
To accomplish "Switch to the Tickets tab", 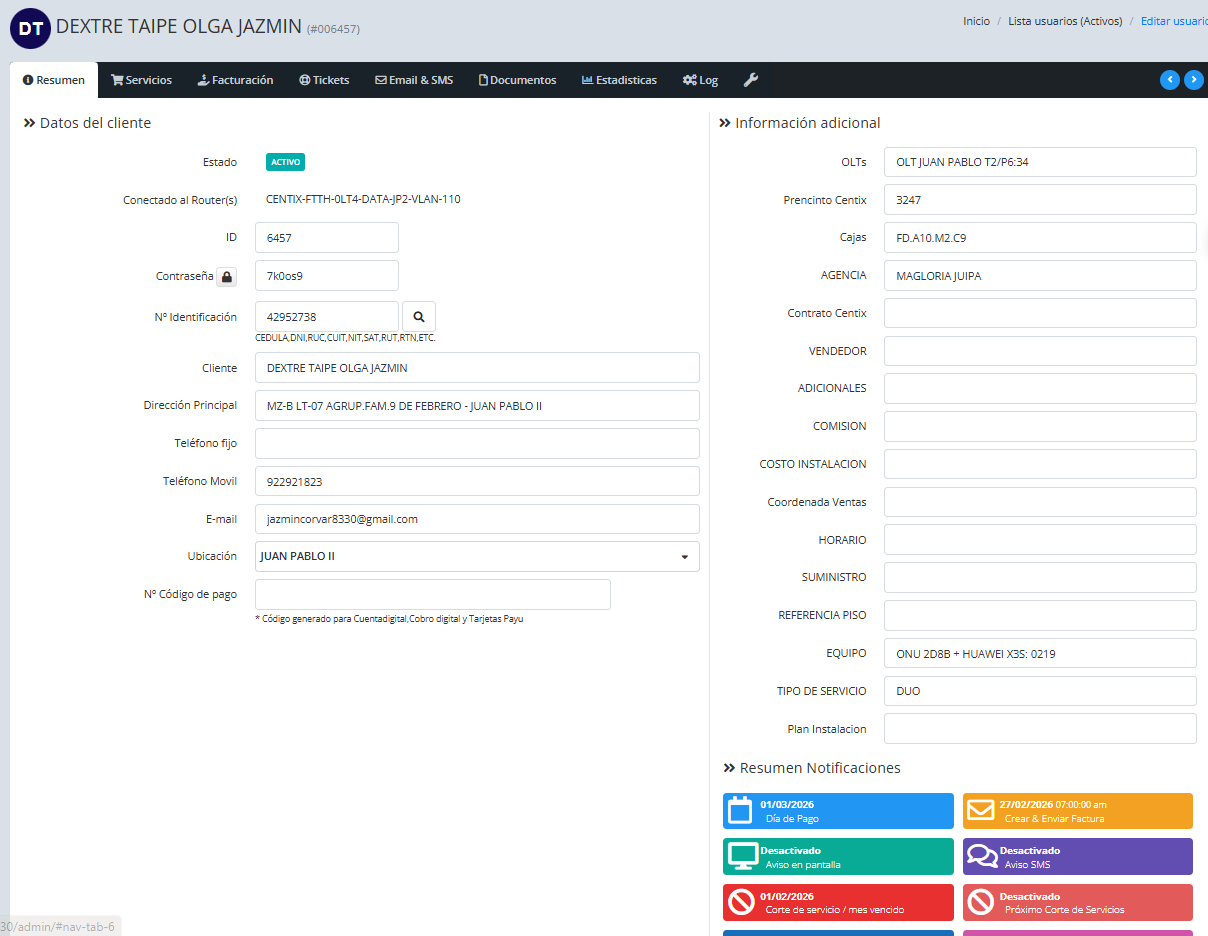I will click(x=324, y=80).
